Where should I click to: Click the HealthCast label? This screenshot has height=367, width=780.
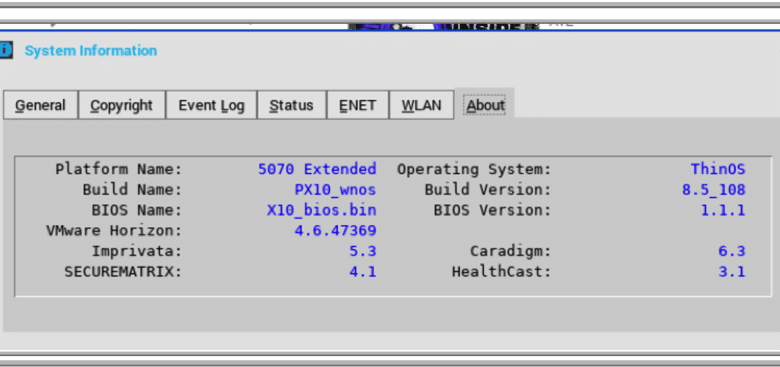(501, 272)
